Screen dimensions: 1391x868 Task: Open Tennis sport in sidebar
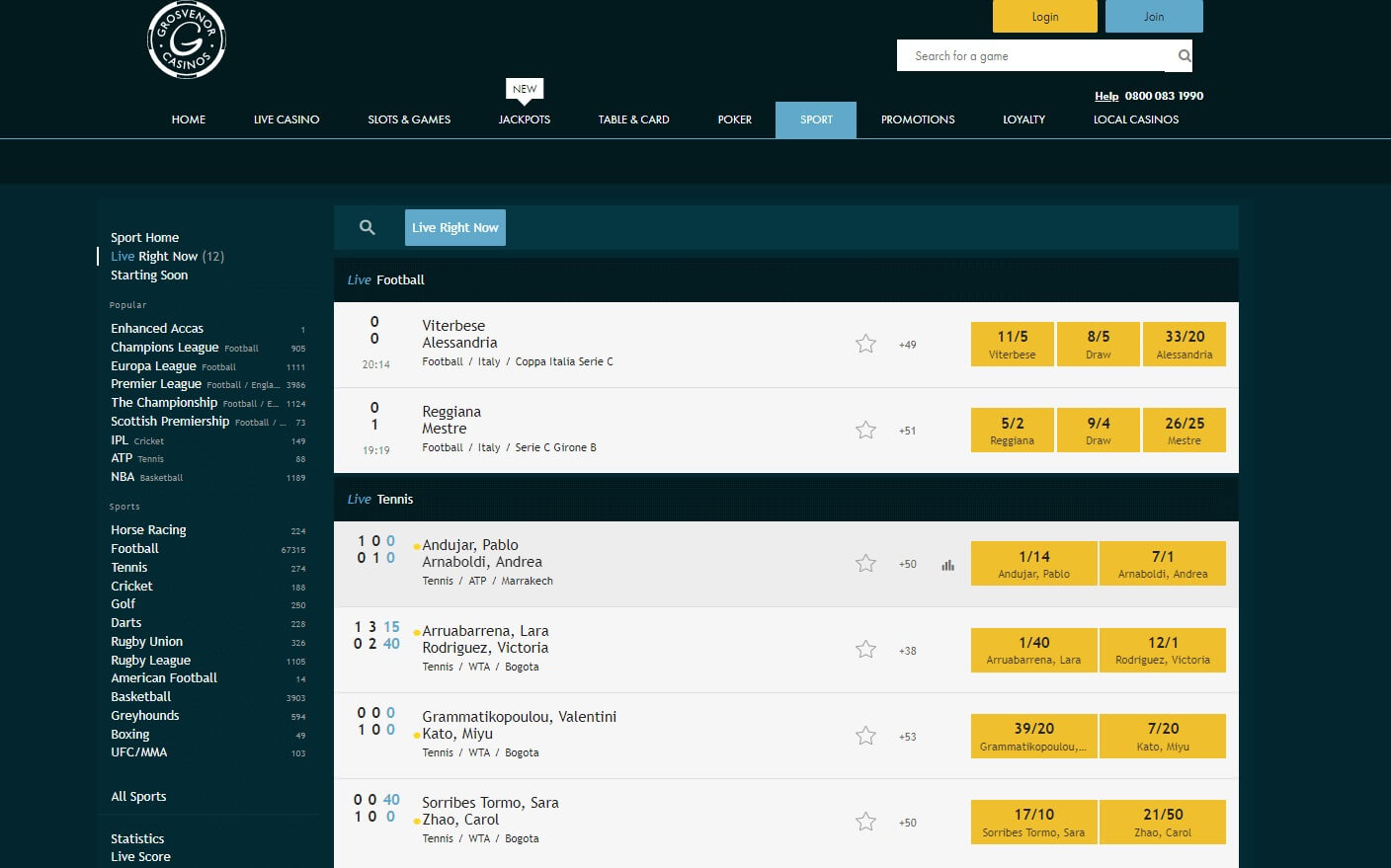pos(129,567)
